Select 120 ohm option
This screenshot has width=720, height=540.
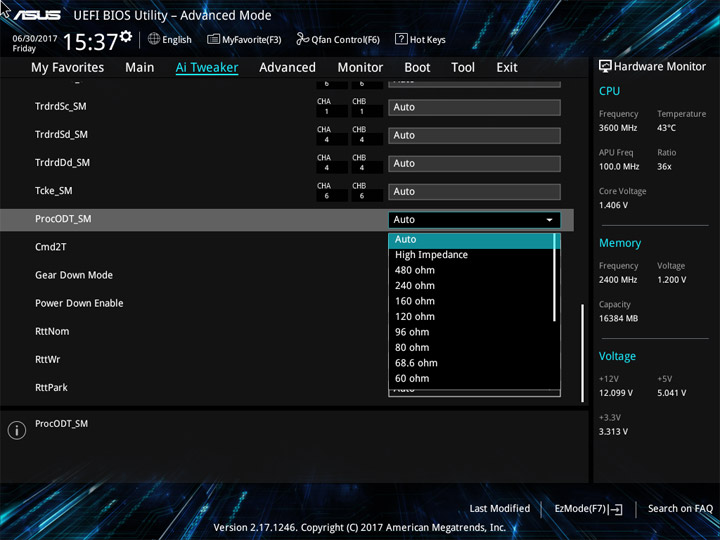[x=471, y=316]
